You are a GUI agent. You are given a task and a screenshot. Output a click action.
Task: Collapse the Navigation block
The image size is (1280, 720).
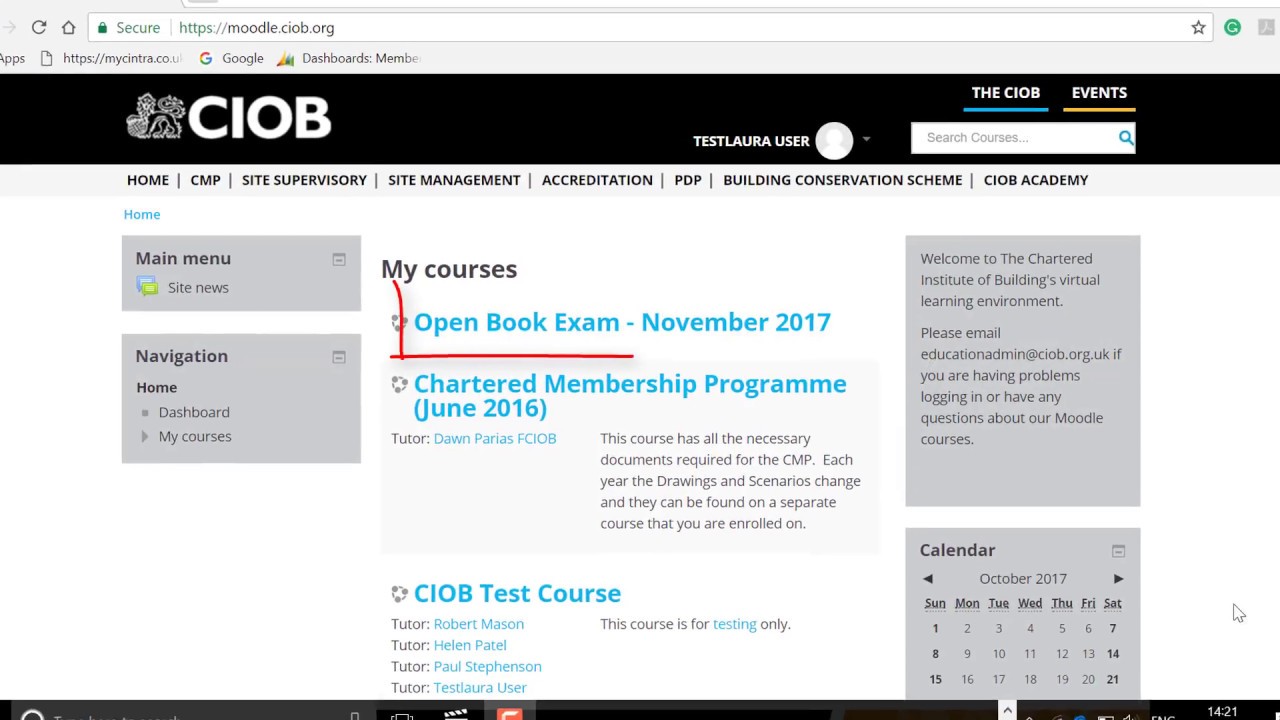point(339,358)
